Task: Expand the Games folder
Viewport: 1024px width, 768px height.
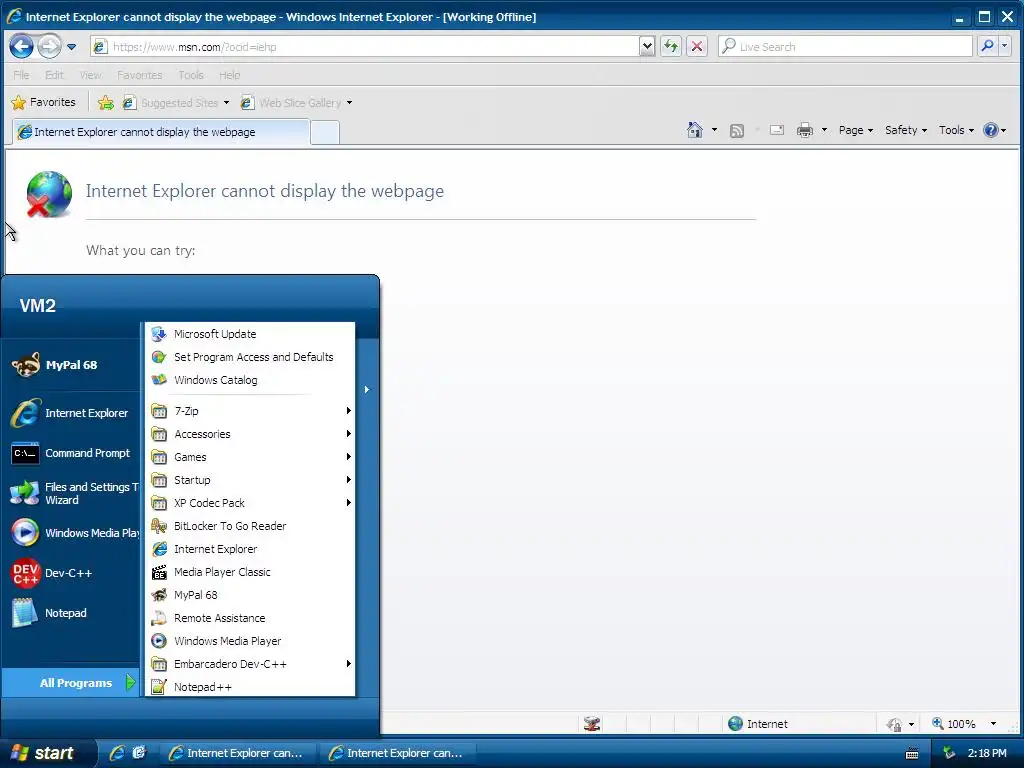Action: point(250,457)
